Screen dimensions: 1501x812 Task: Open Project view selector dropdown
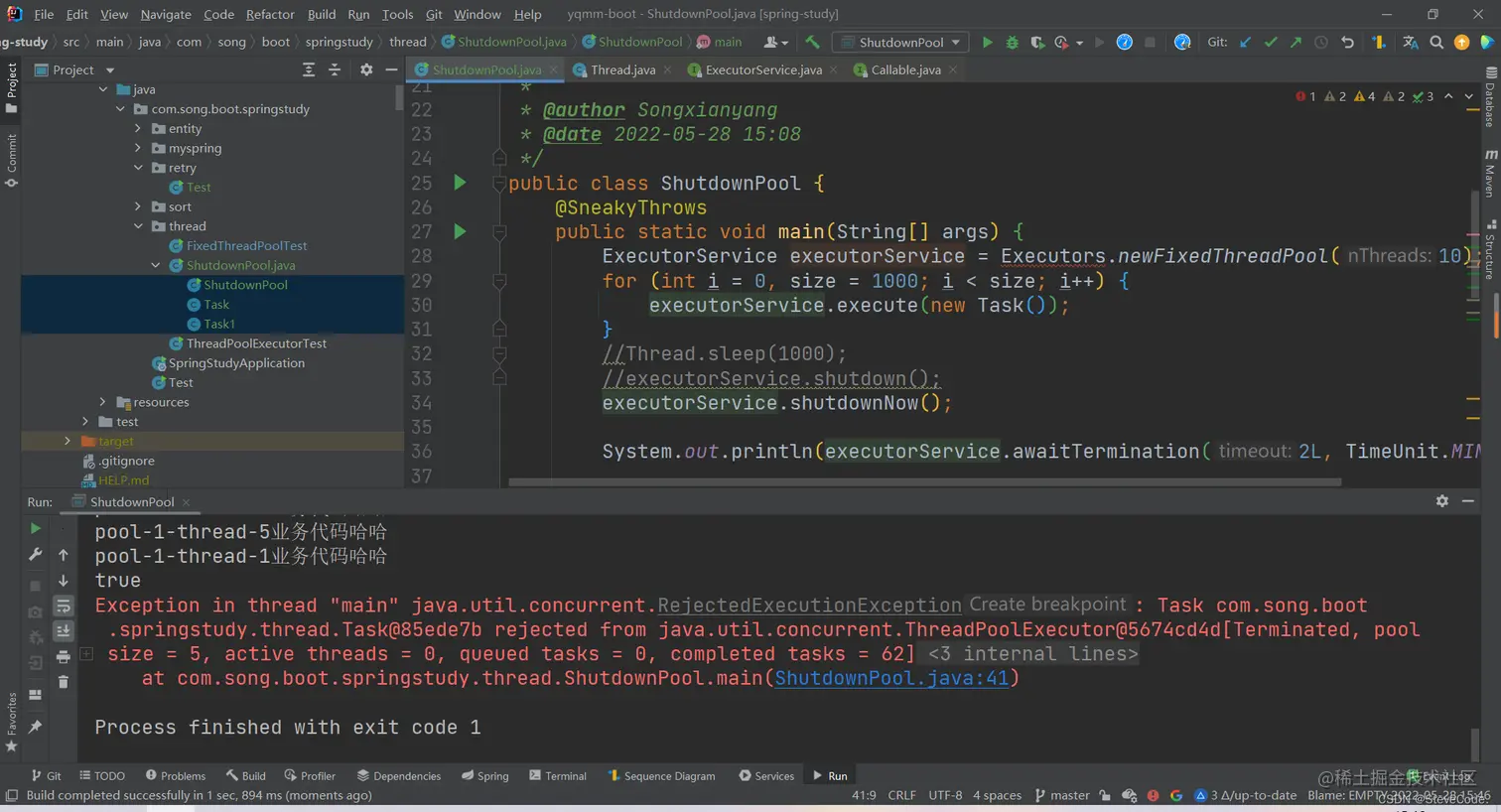pyautogui.click(x=75, y=69)
